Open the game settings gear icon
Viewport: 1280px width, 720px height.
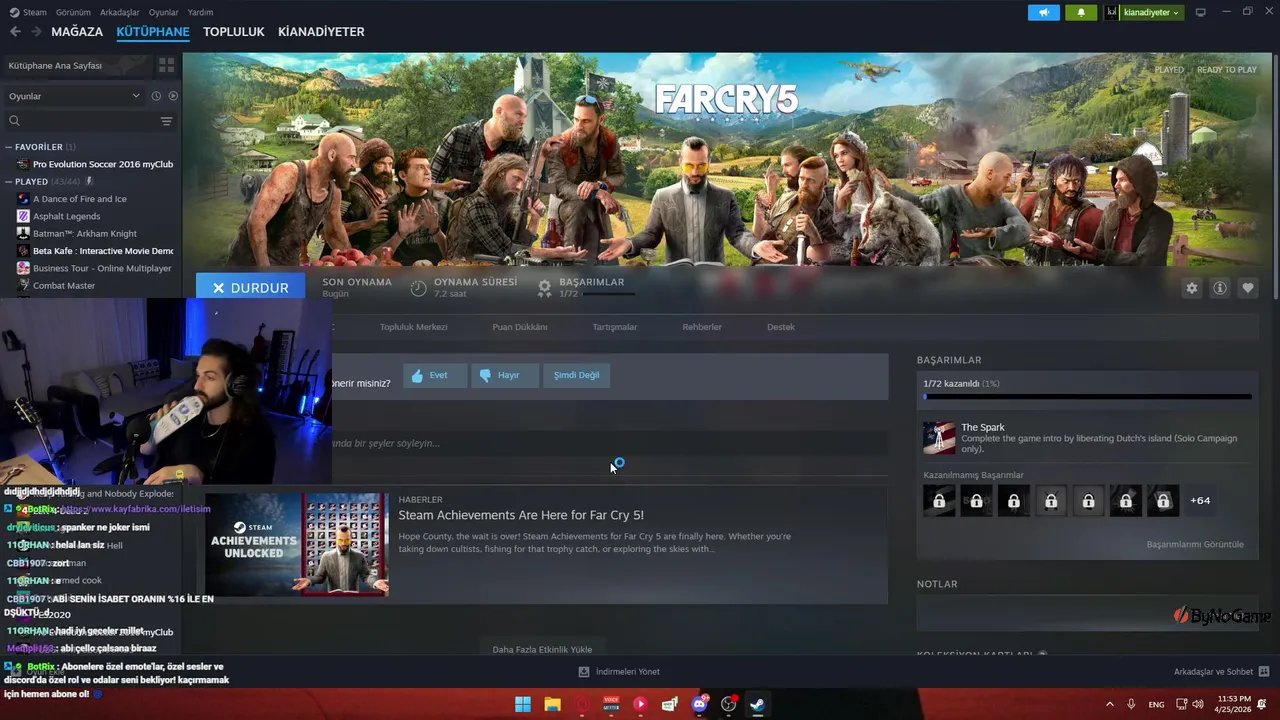(x=1191, y=288)
